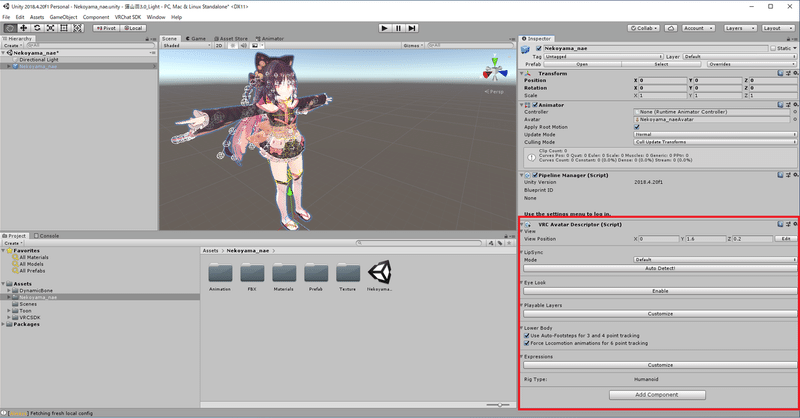Toggle Apply Root Motion checkbox
Image resolution: width=800 pixels, height=418 pixels.
[x=637, y=127]
